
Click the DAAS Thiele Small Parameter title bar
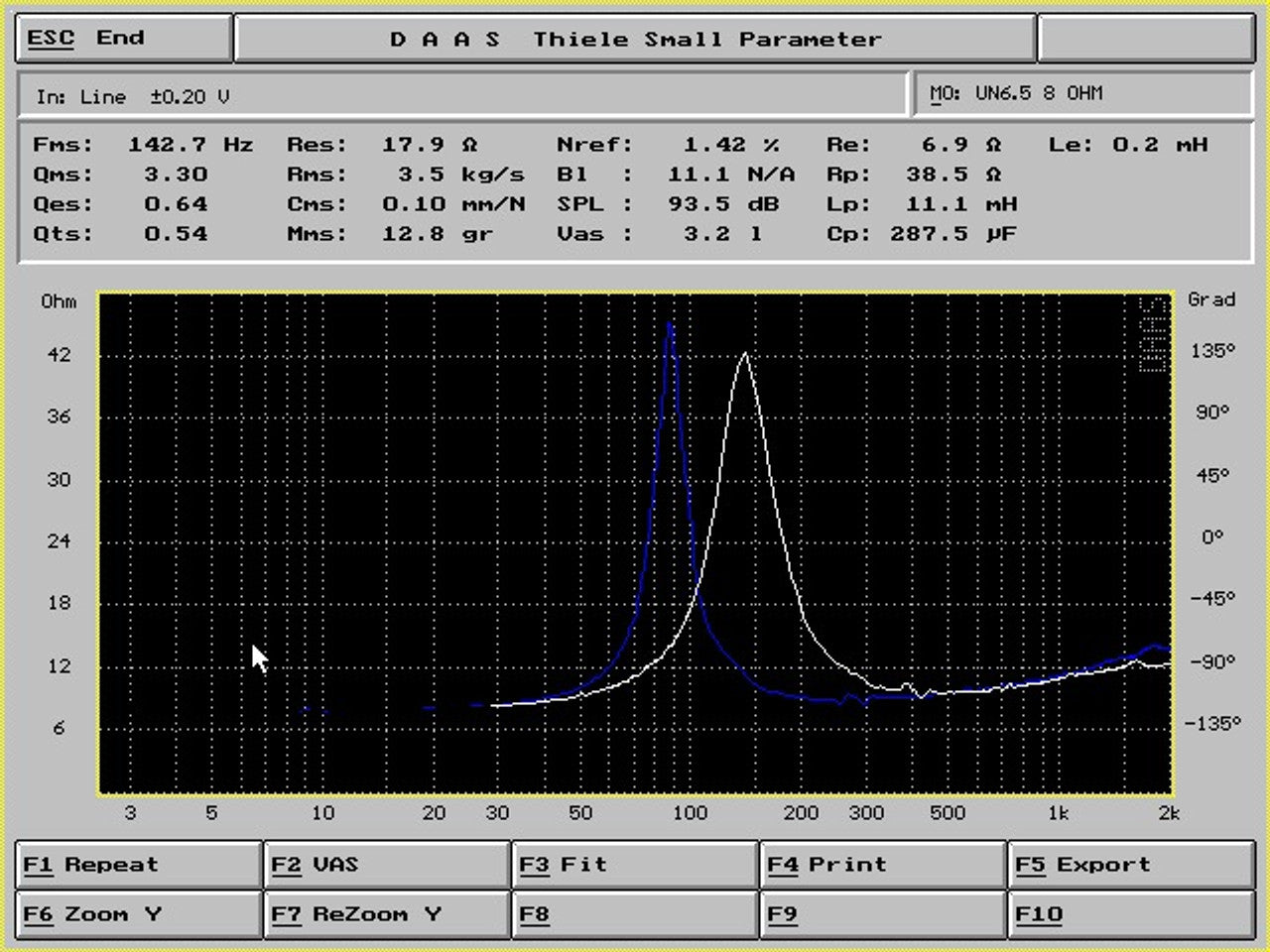(x=635, y=39)
